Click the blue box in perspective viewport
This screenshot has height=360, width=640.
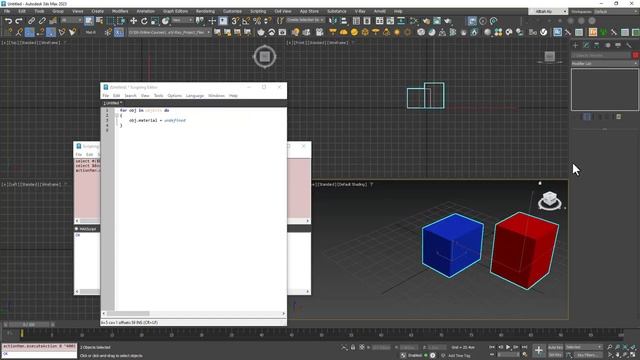452,245
